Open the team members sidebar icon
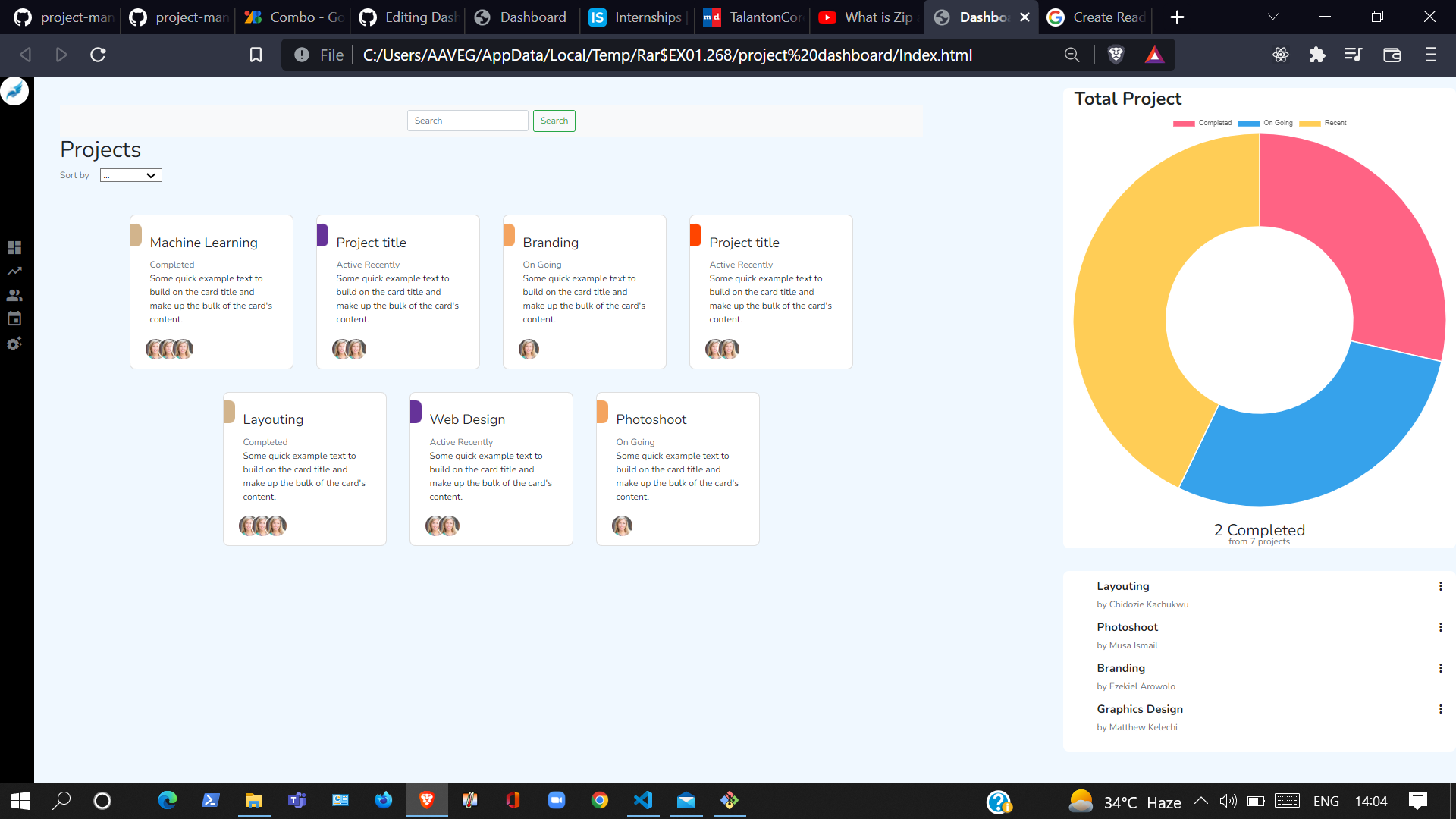Image resolution: width=1456 pixels, height=819 pixels. point(14,295)
